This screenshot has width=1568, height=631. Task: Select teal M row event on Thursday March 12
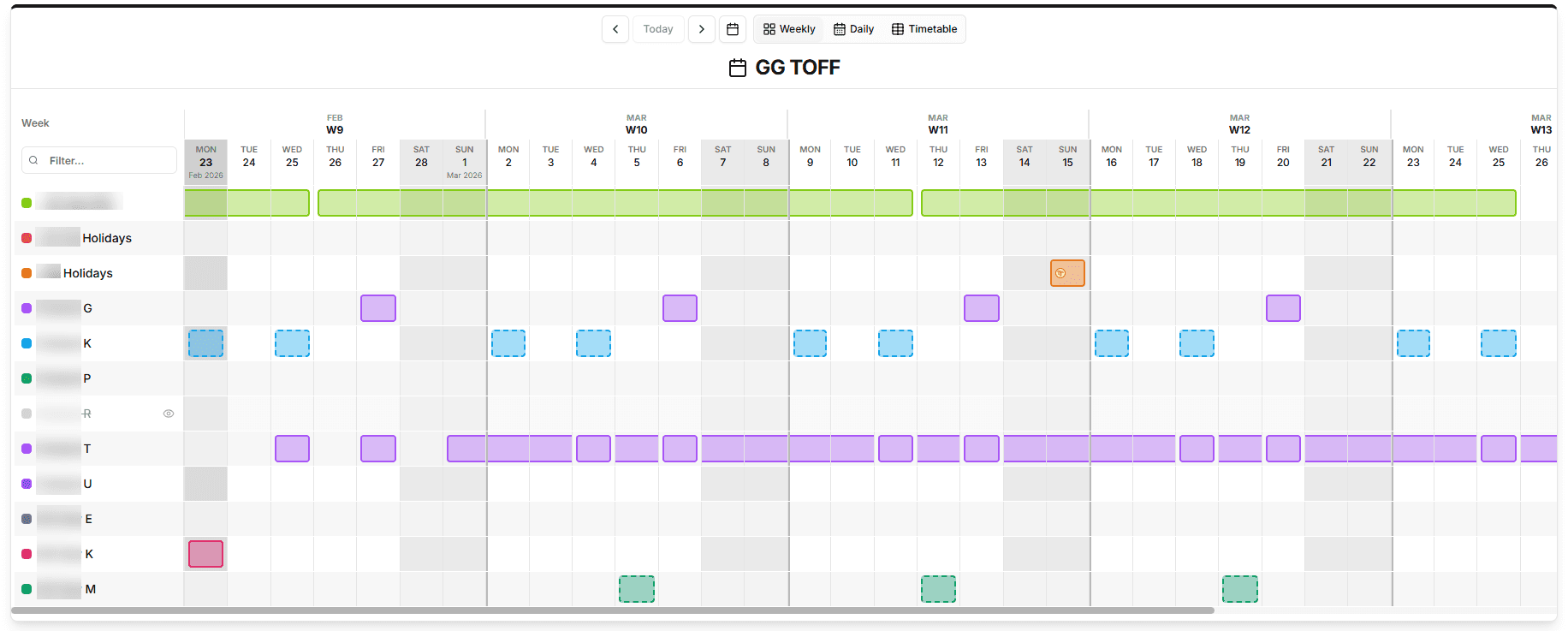coord(938,589)
